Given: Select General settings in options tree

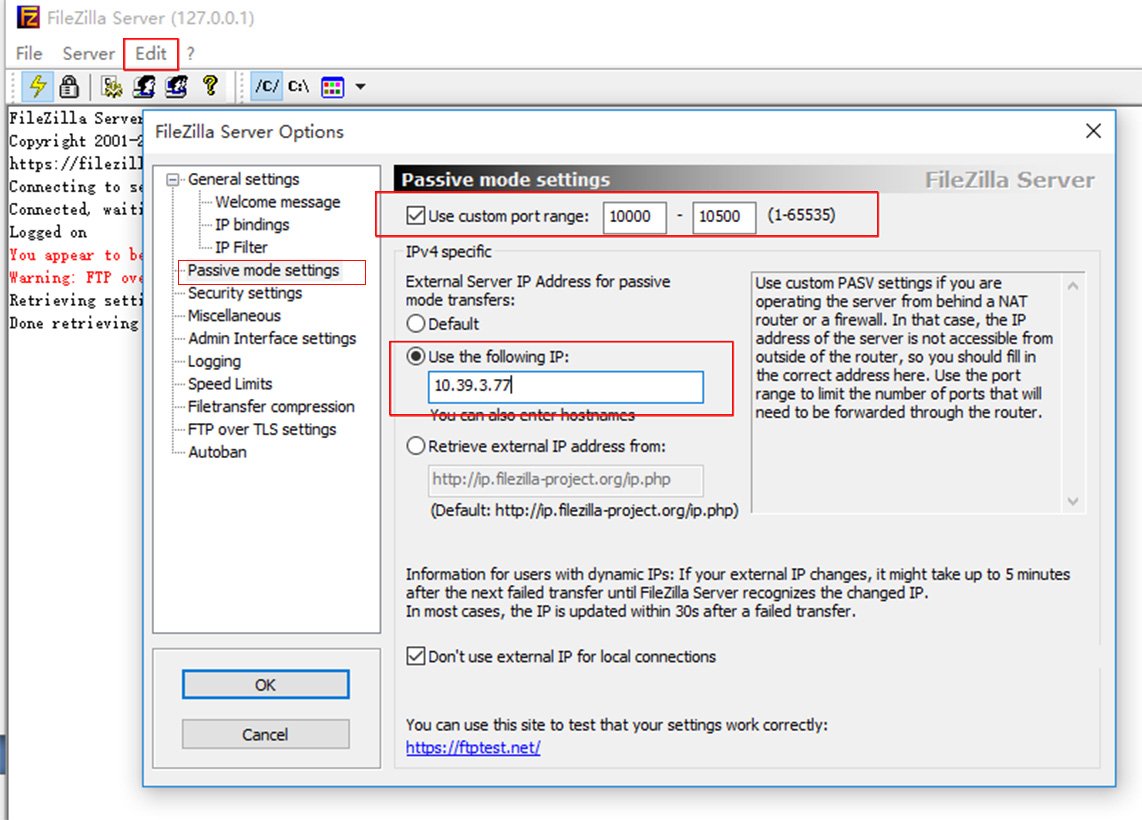Looking at the screenshot, I should (x=243, y=179).
